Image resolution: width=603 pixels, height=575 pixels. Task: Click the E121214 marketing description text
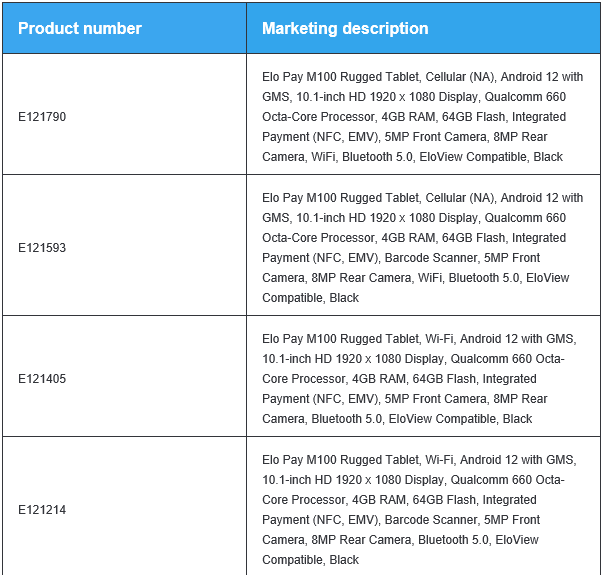point(419,510)
